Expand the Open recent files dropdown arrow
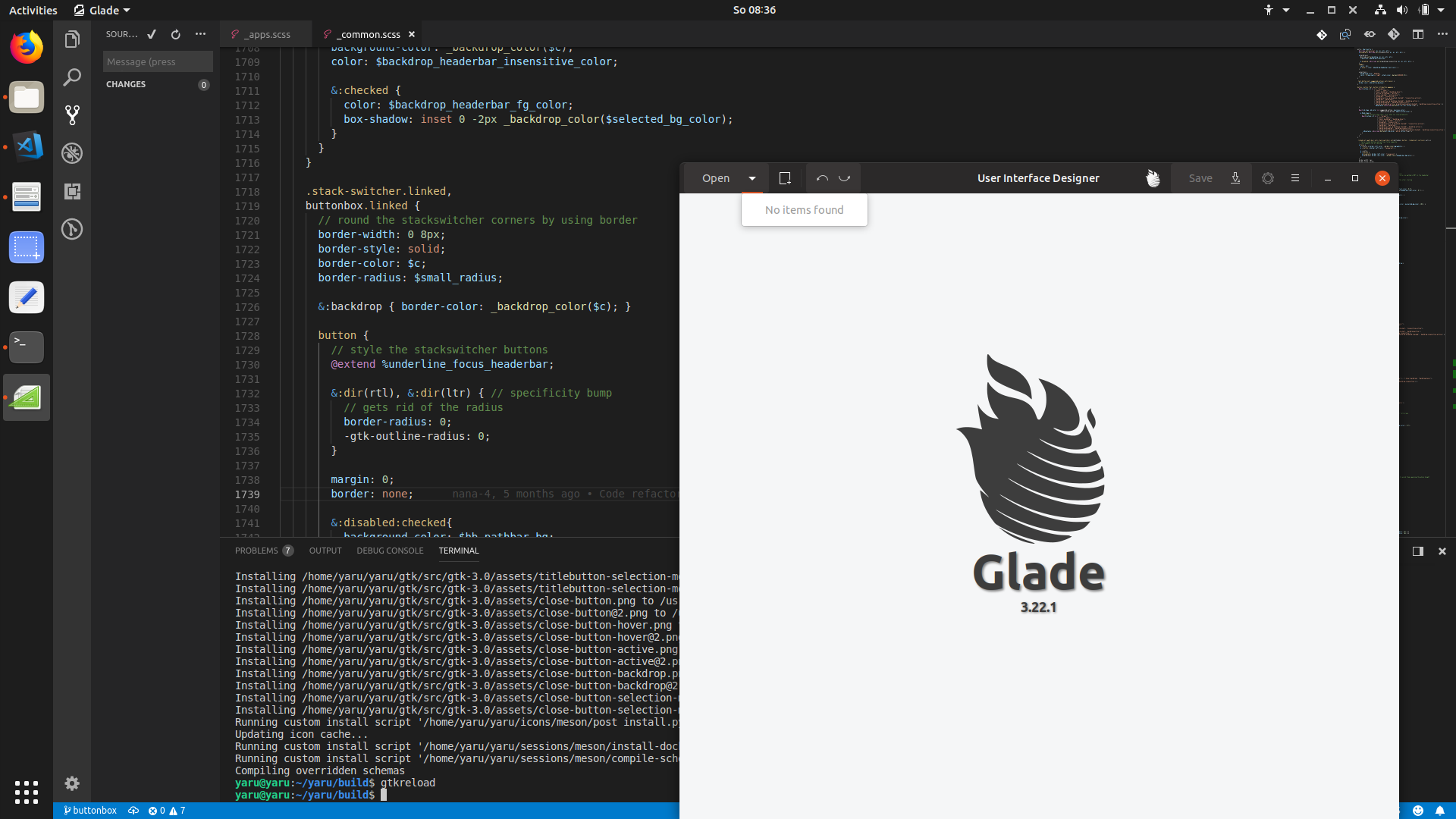Screen dimensions: 1456x819 pos(752,178)
